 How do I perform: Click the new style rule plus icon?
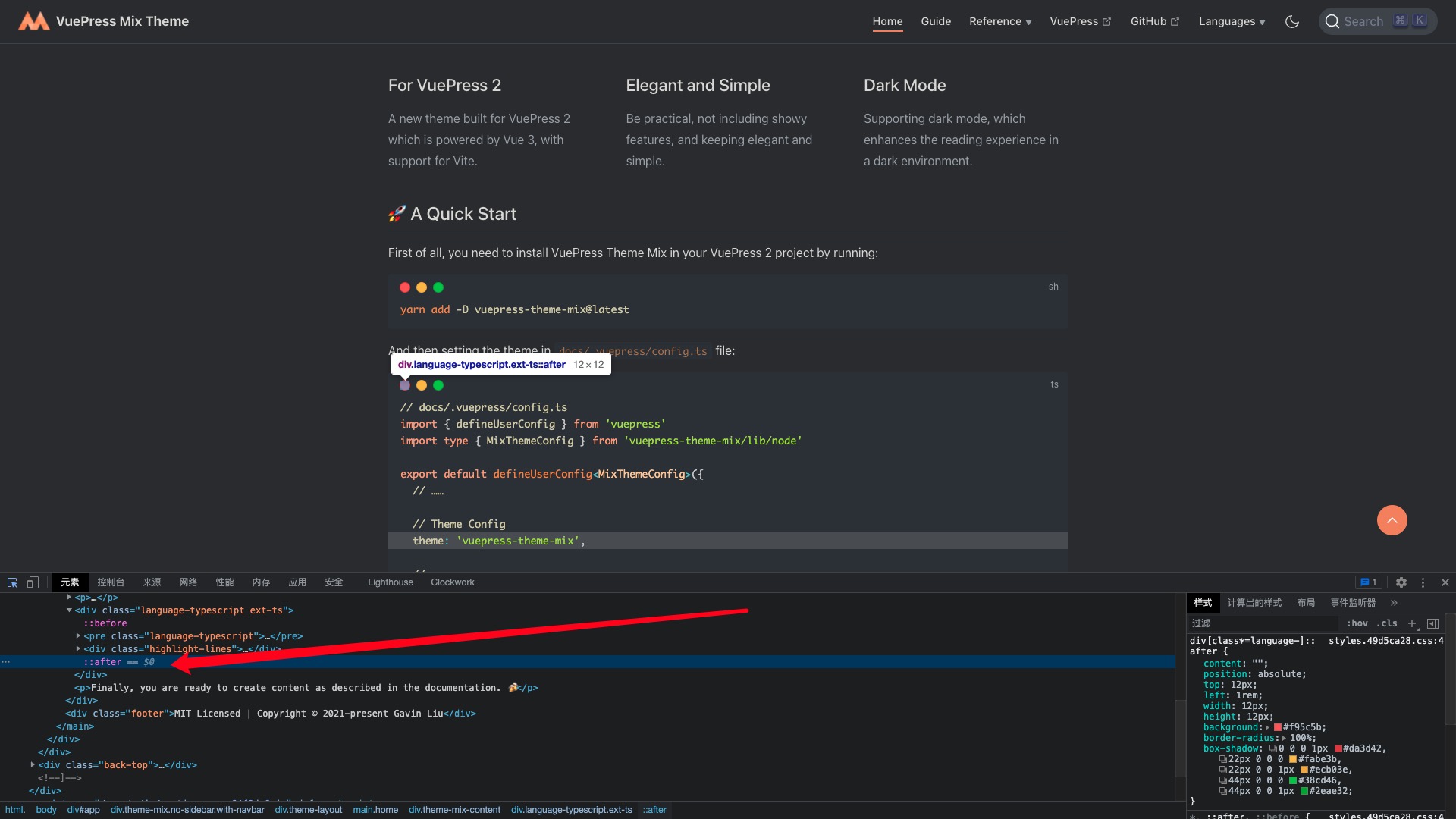[1412, 623]
